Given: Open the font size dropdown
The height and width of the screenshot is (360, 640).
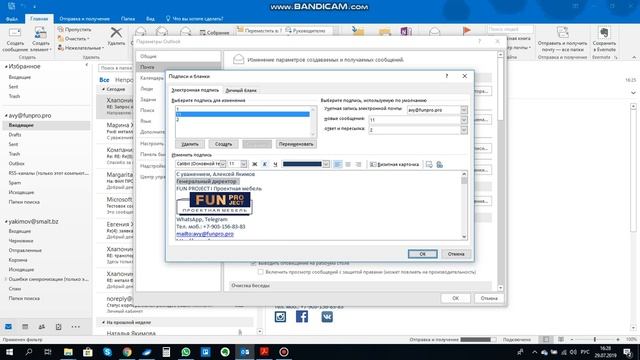Looking at the screenshot, I should pos(244,164).
